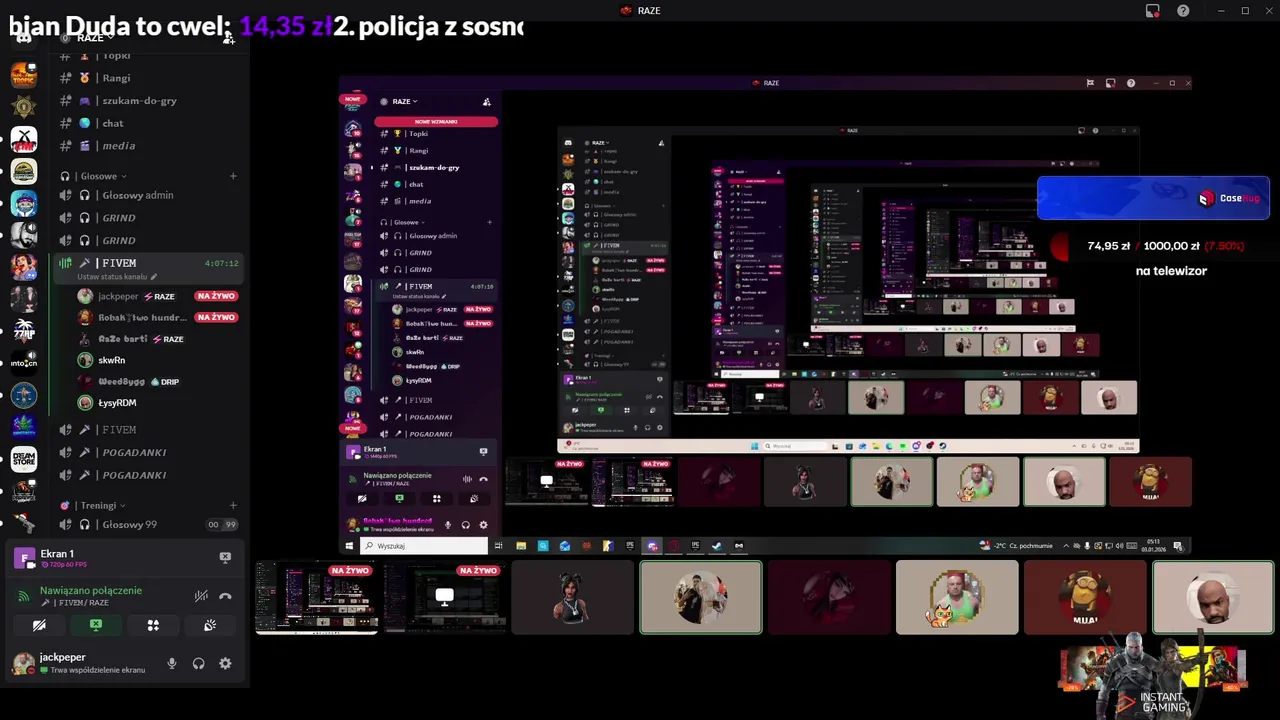Create channel in Treningi category
This screenshot has height=720, width=1280.
[233, 505]
